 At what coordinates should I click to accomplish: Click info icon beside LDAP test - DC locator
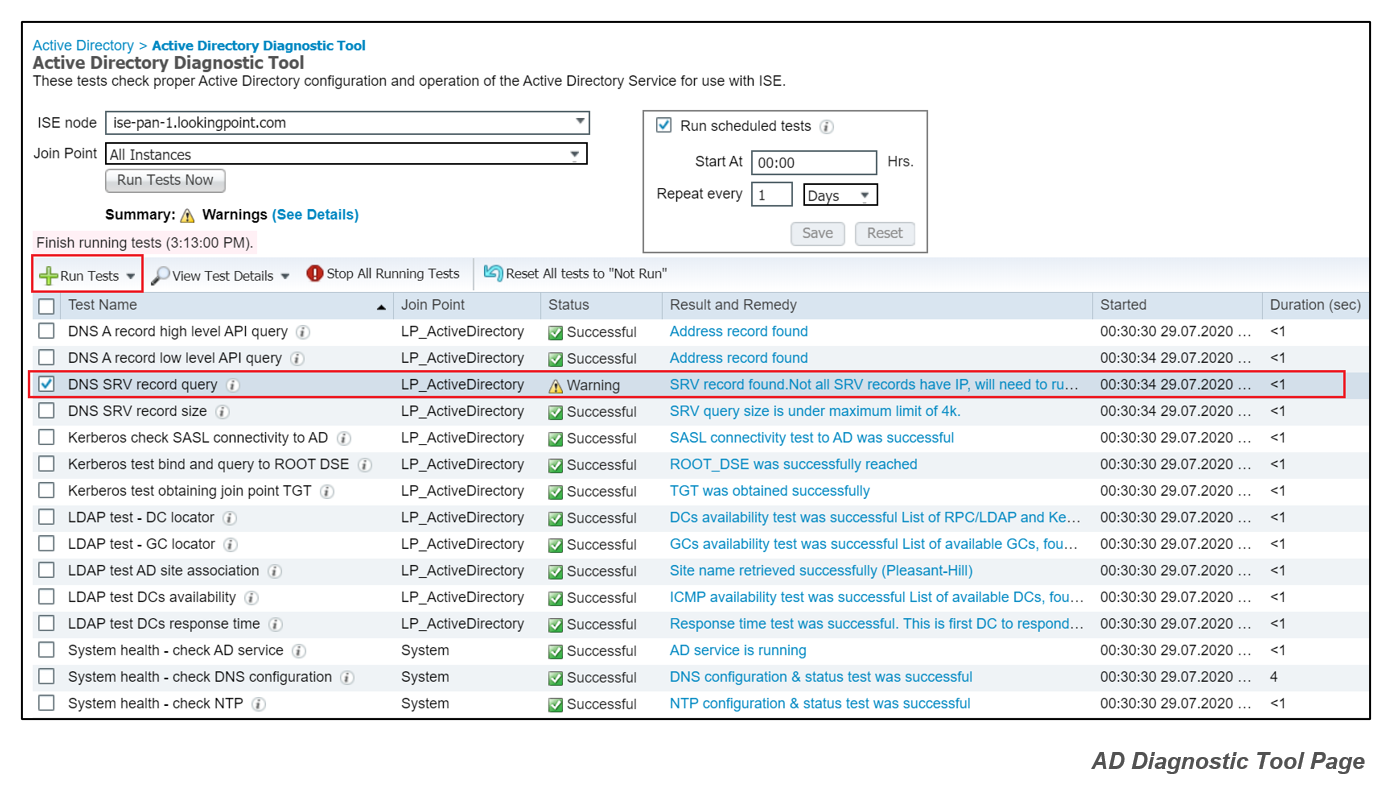[230, 518]
